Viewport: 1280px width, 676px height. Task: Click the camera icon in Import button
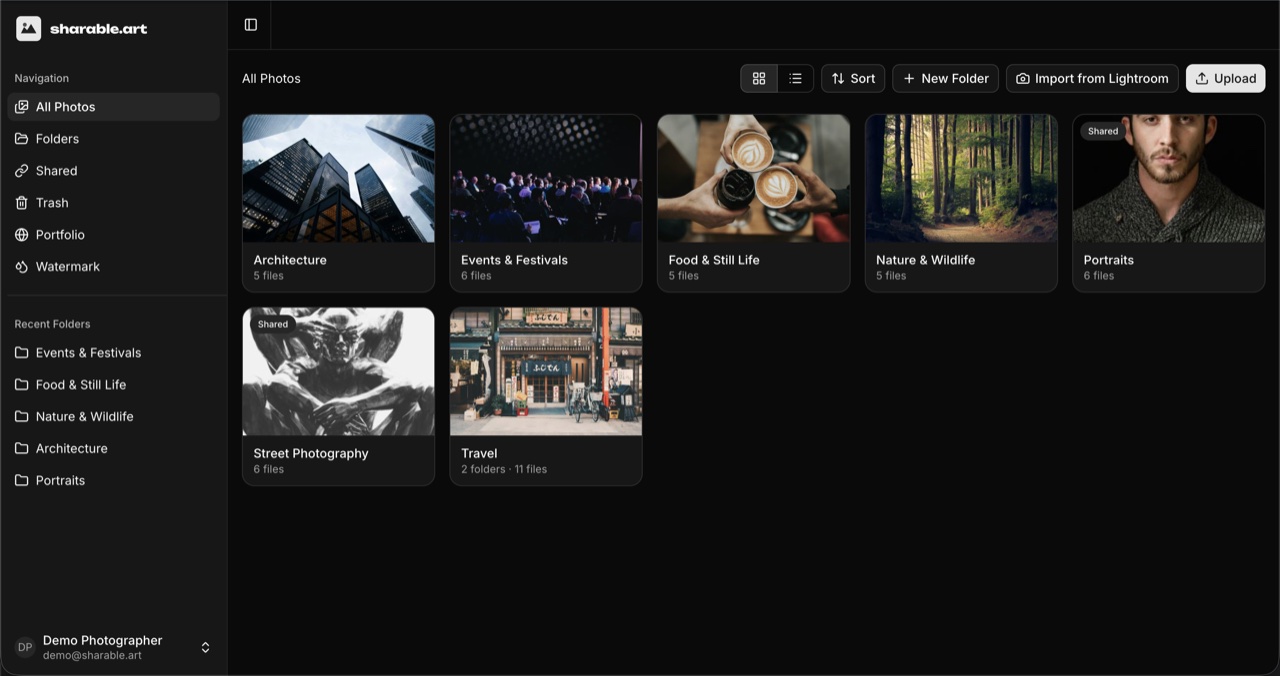point(1023,78)
